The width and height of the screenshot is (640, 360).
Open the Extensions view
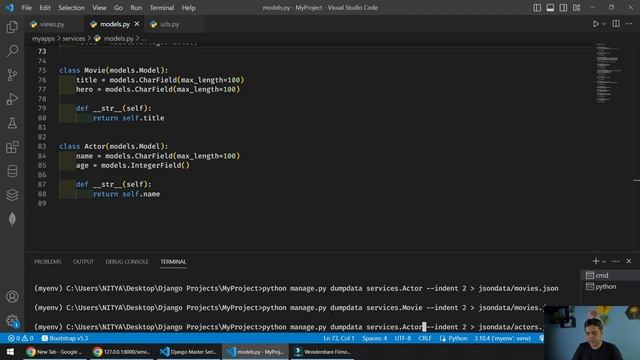[x=12, y=147]
